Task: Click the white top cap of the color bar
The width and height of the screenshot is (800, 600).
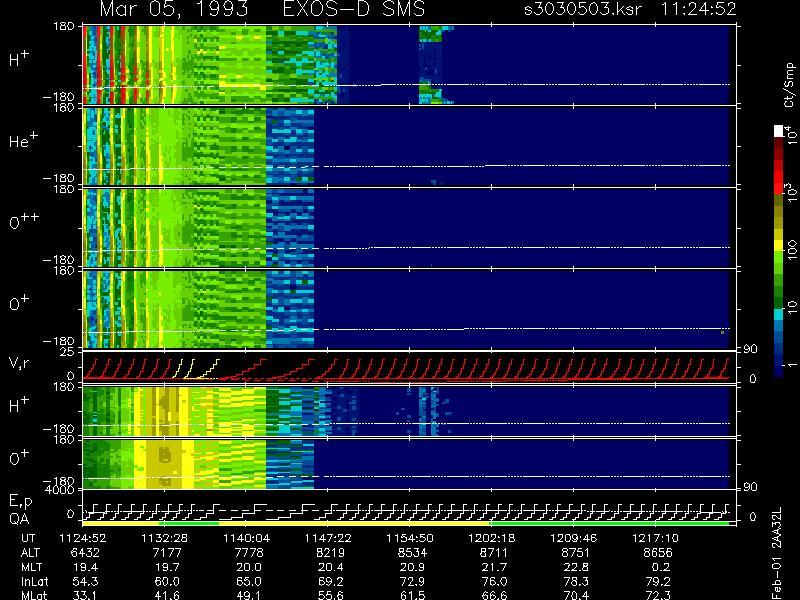Action: tap(779, 131)
